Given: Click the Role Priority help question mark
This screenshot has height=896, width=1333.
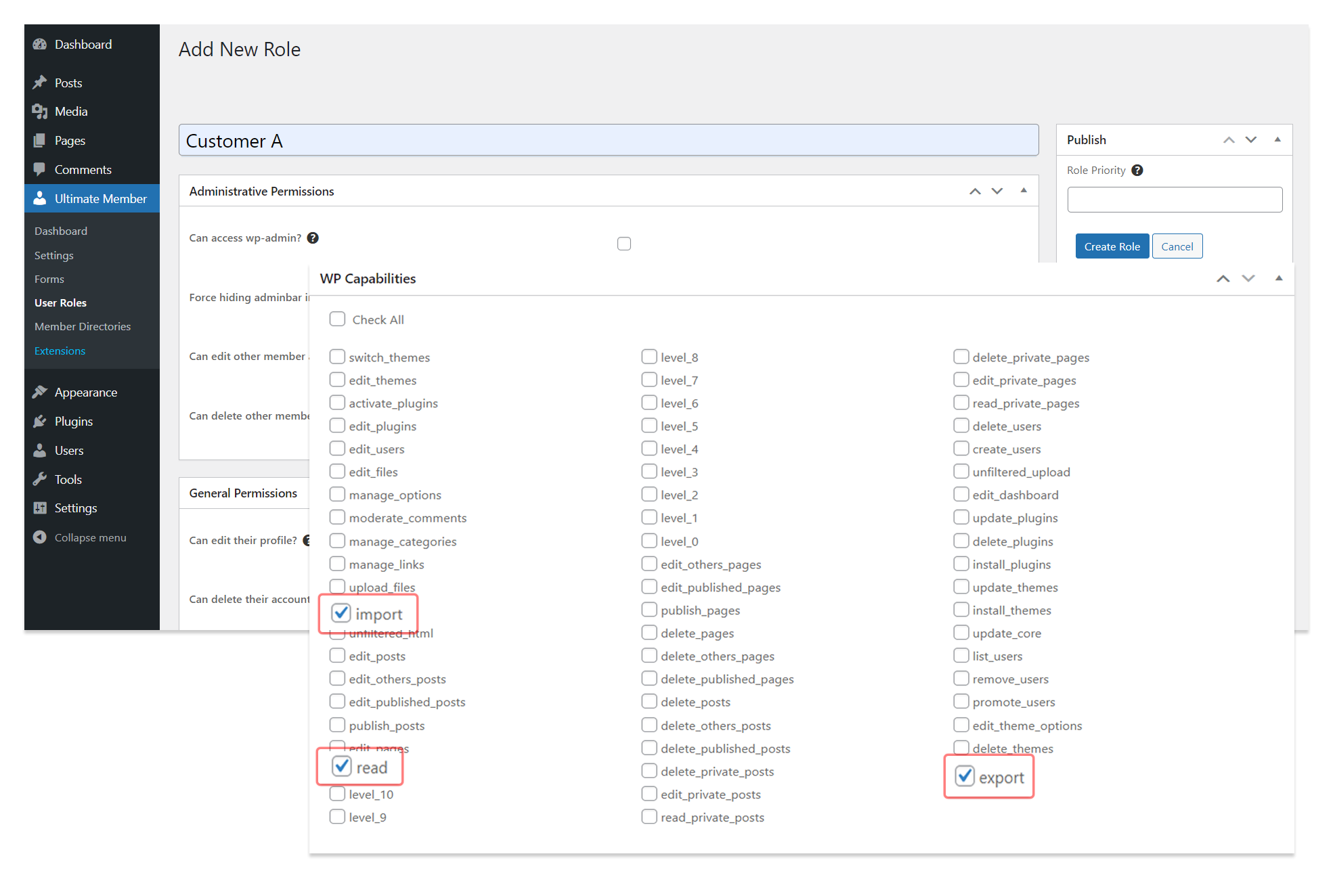Looking at the screenshot, I should [1137, 170].
